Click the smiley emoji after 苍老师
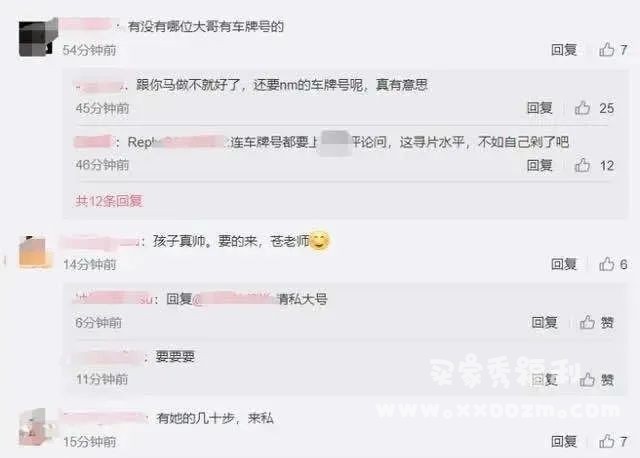Screen dimensions: 640x458 pos(319,240)
